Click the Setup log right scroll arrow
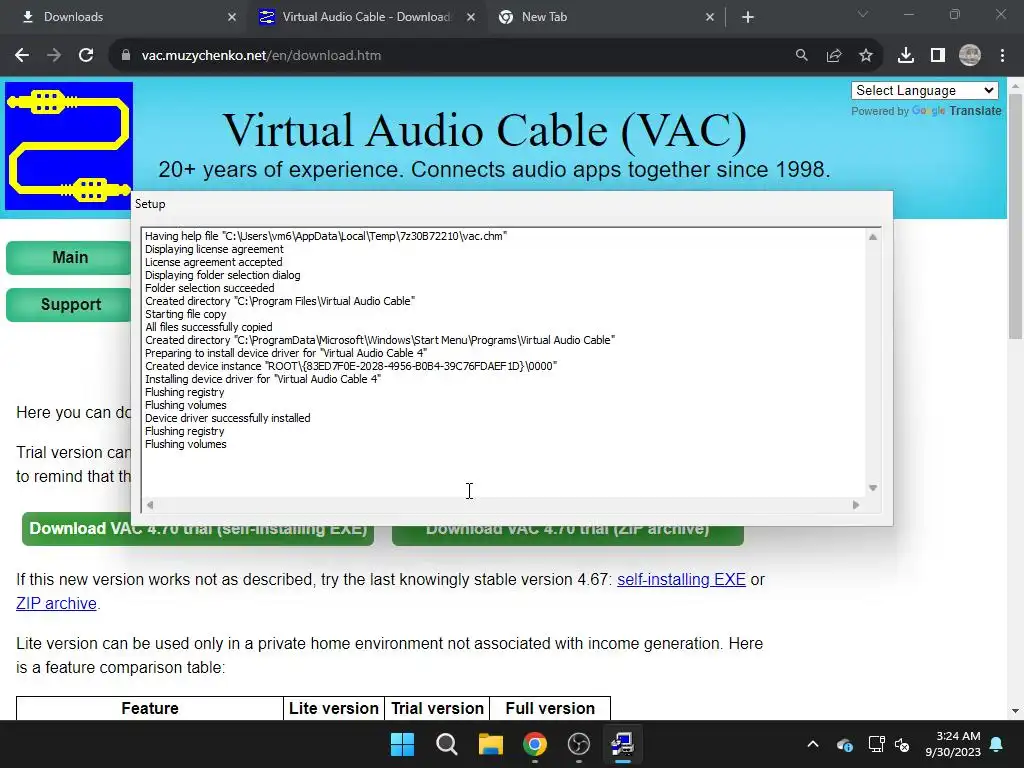 856,505
